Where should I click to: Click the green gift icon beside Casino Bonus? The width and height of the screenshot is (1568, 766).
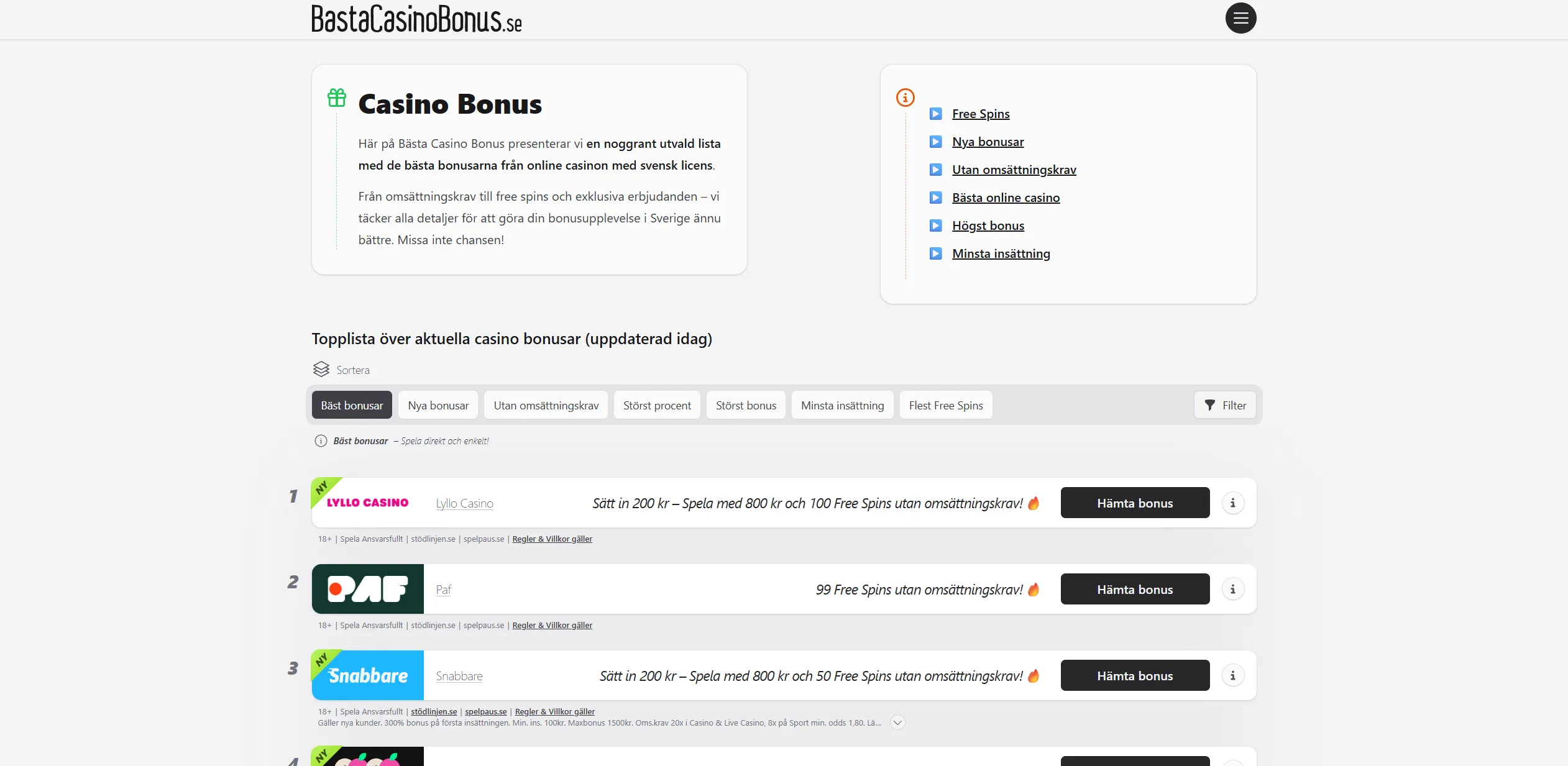pos(337,98)
